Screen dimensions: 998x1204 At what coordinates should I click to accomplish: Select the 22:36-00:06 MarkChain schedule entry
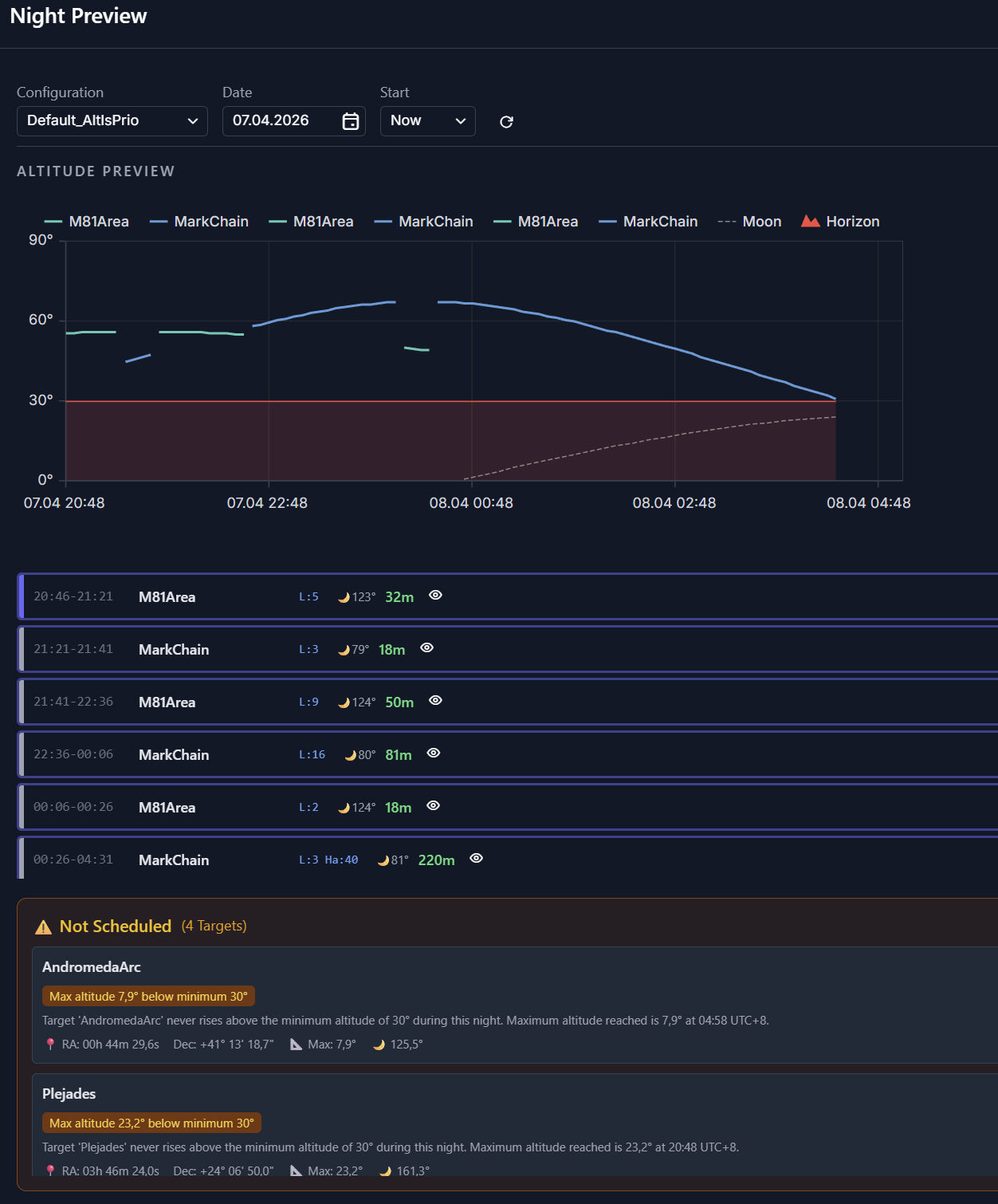pyautogui.click(x=174, y=755)
